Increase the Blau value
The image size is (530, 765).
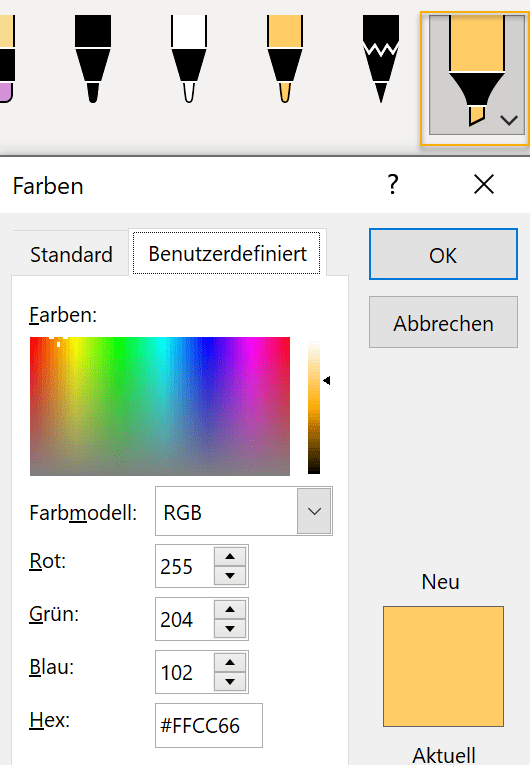pos(230,663)
